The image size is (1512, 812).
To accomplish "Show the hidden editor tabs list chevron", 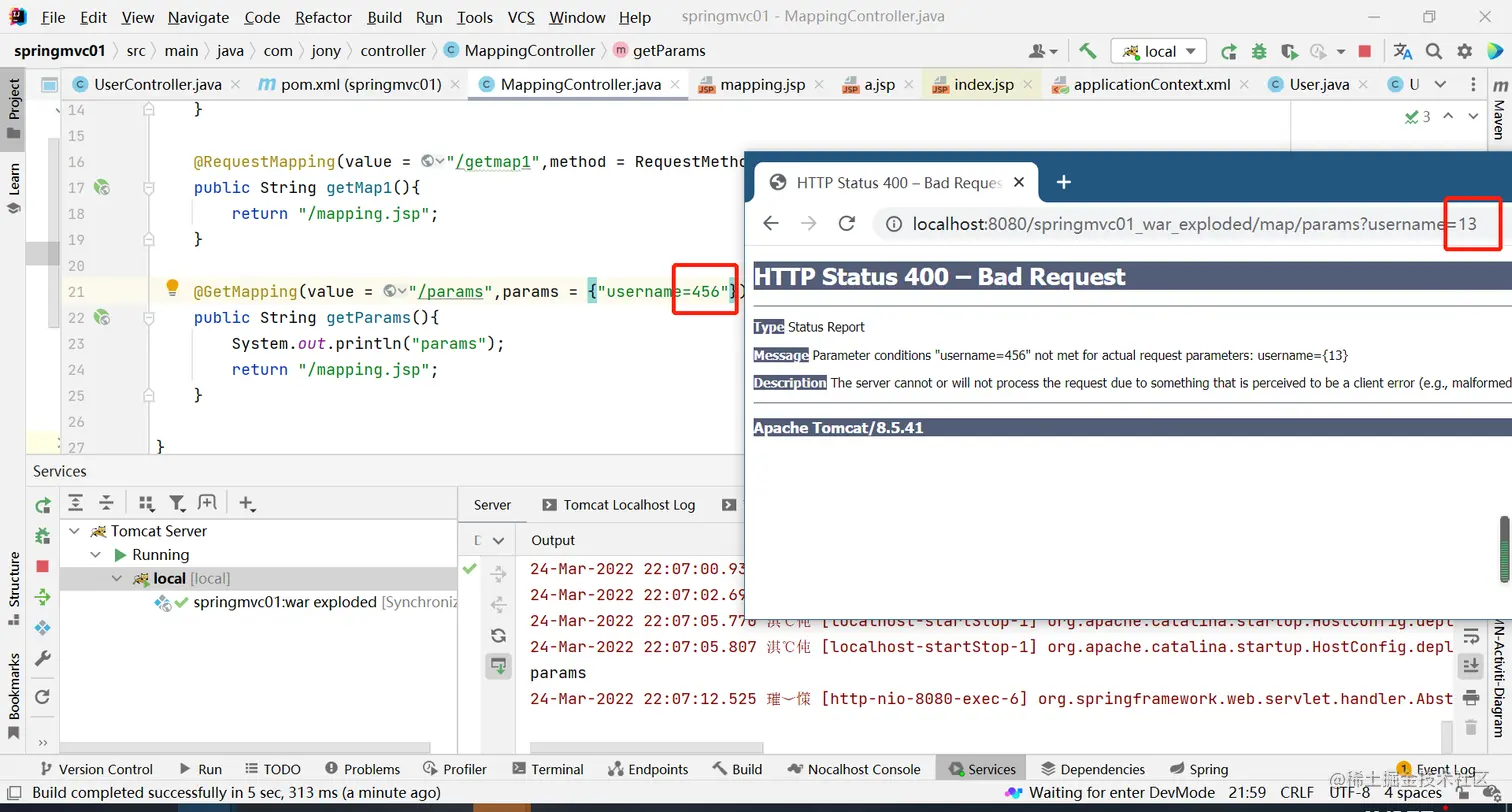I will coord(1440,84).
